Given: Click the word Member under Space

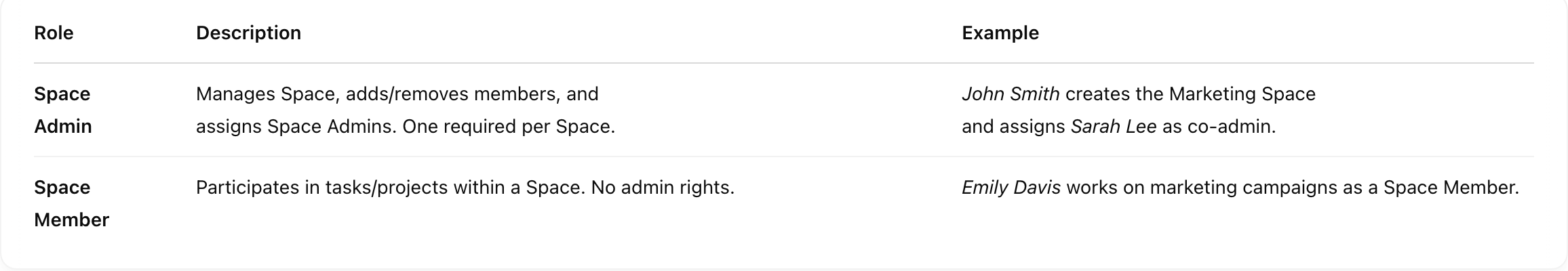Looking at the screenshot, I should (x=71, y=220).
